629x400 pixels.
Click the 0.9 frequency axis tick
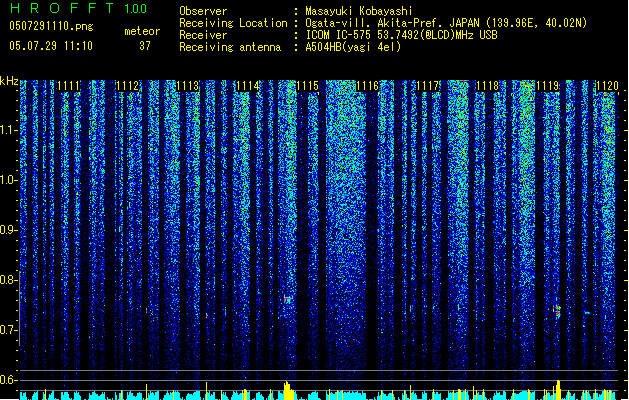coord(8,230)
